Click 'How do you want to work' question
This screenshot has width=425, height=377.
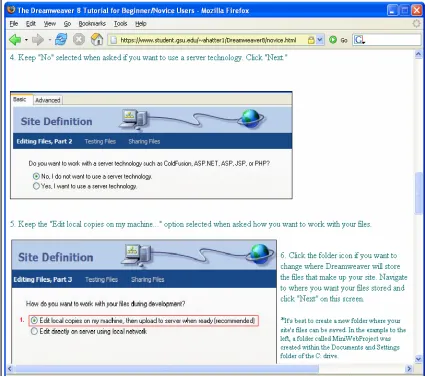tap(105, 304)
